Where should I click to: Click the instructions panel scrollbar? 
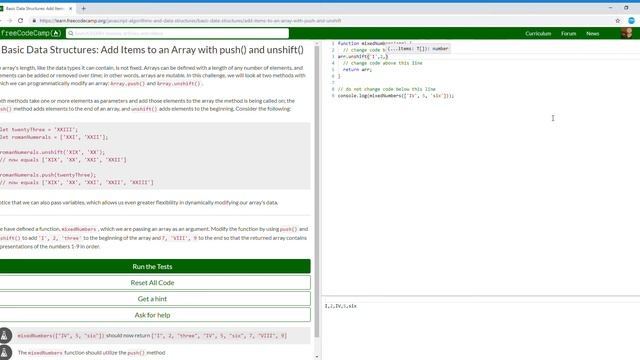coord(317,192)
